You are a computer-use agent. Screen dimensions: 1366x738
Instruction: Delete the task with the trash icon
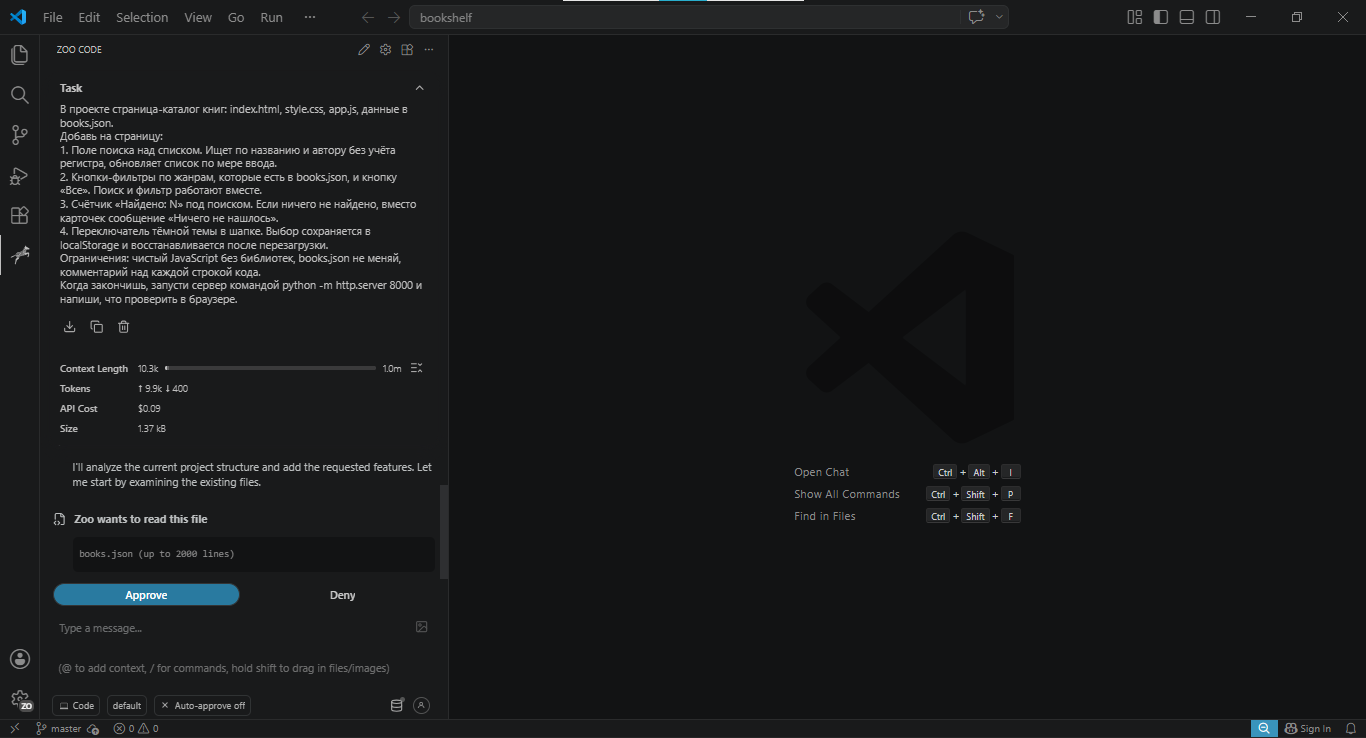[124, 327]
